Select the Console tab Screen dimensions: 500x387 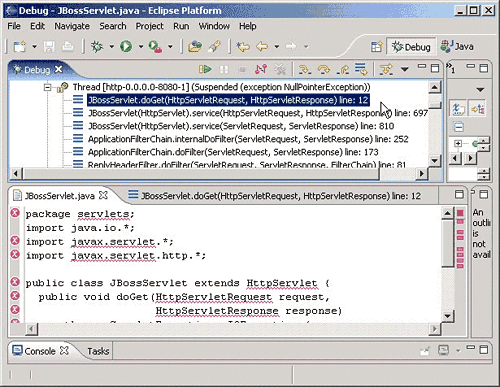pos(39,351)
